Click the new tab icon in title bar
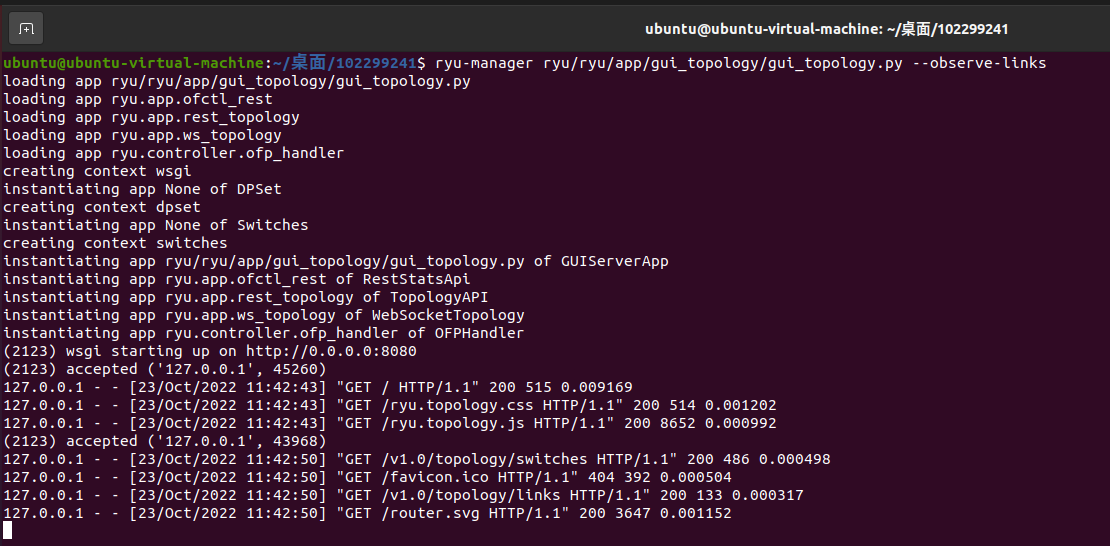 (x=28, y=28)
